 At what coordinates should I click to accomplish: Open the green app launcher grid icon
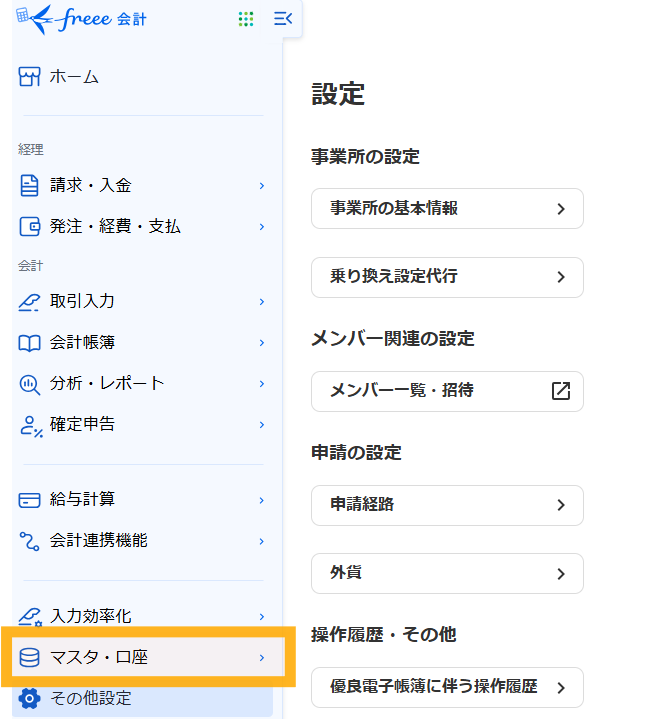[x=246, y=19]
